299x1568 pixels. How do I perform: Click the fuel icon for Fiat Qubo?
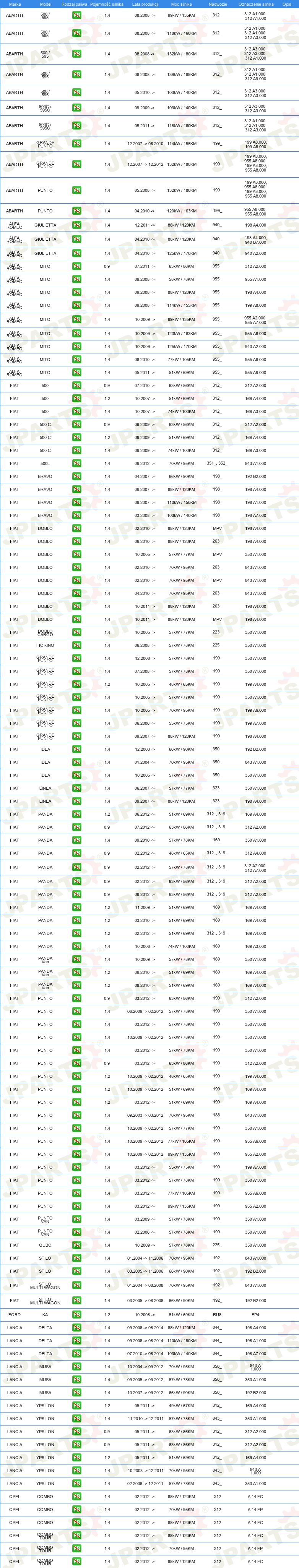pyautogui.click(x=76, y=1245)
